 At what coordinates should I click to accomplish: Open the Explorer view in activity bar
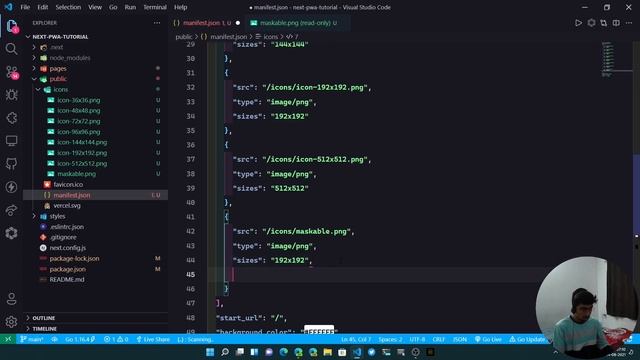[x=12, y=26]
